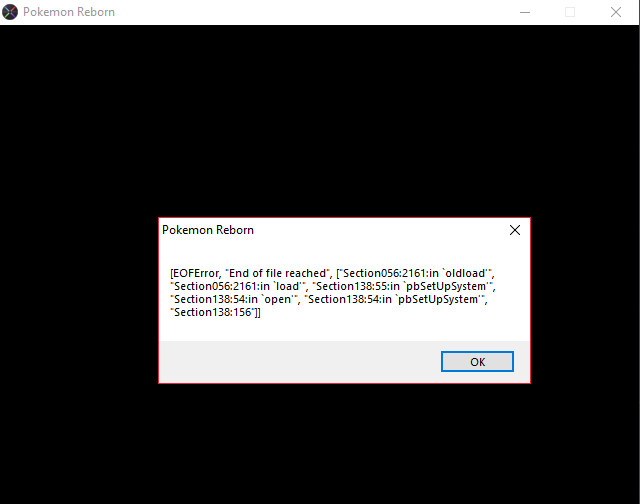Click black canvas left of error dialog
This screenshot has width=640, height=504.
[80, 300]
